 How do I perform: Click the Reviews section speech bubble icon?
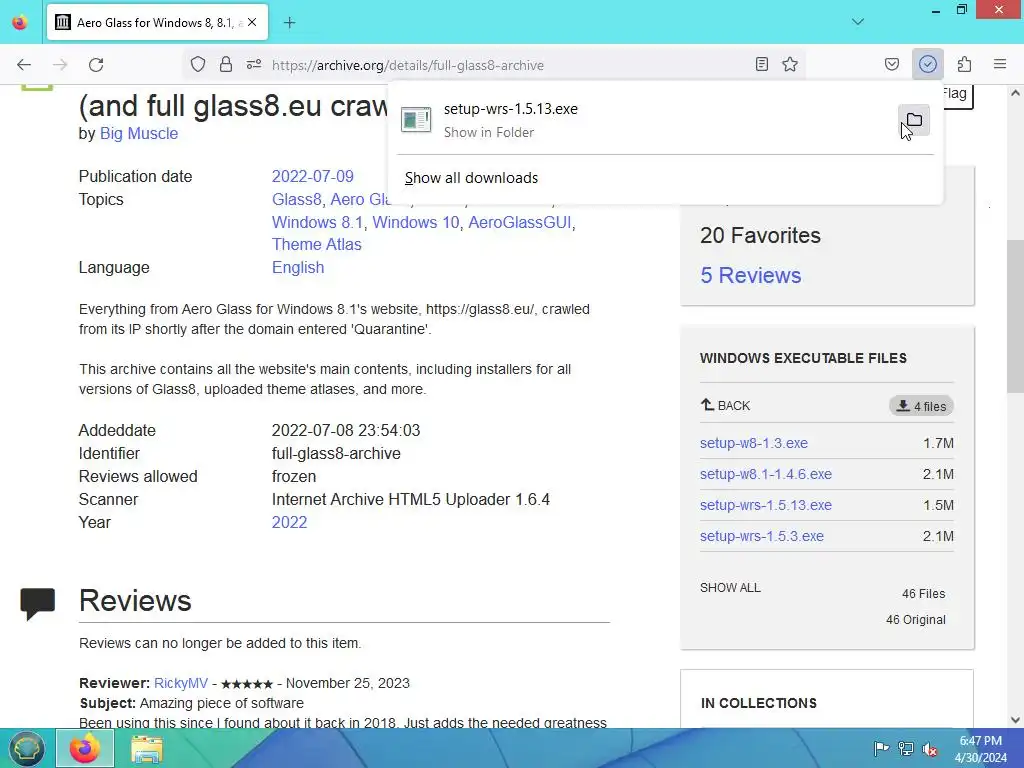37,603
